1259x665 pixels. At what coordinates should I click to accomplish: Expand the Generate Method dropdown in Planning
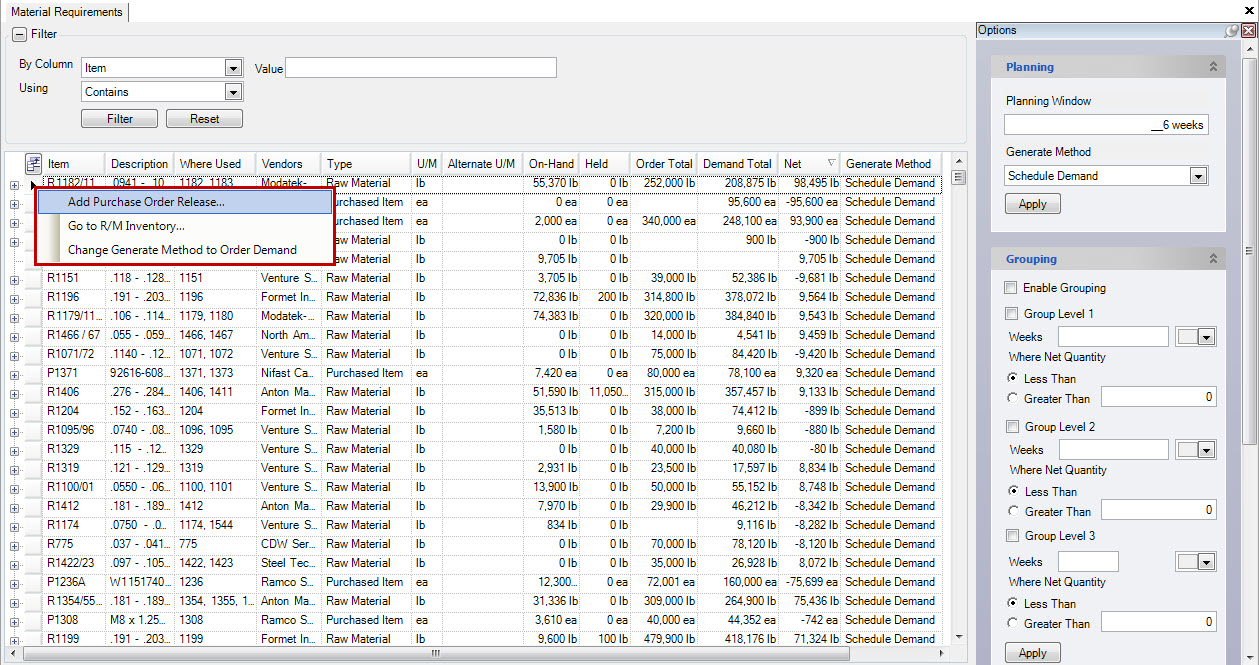[x=1198, y=176]
